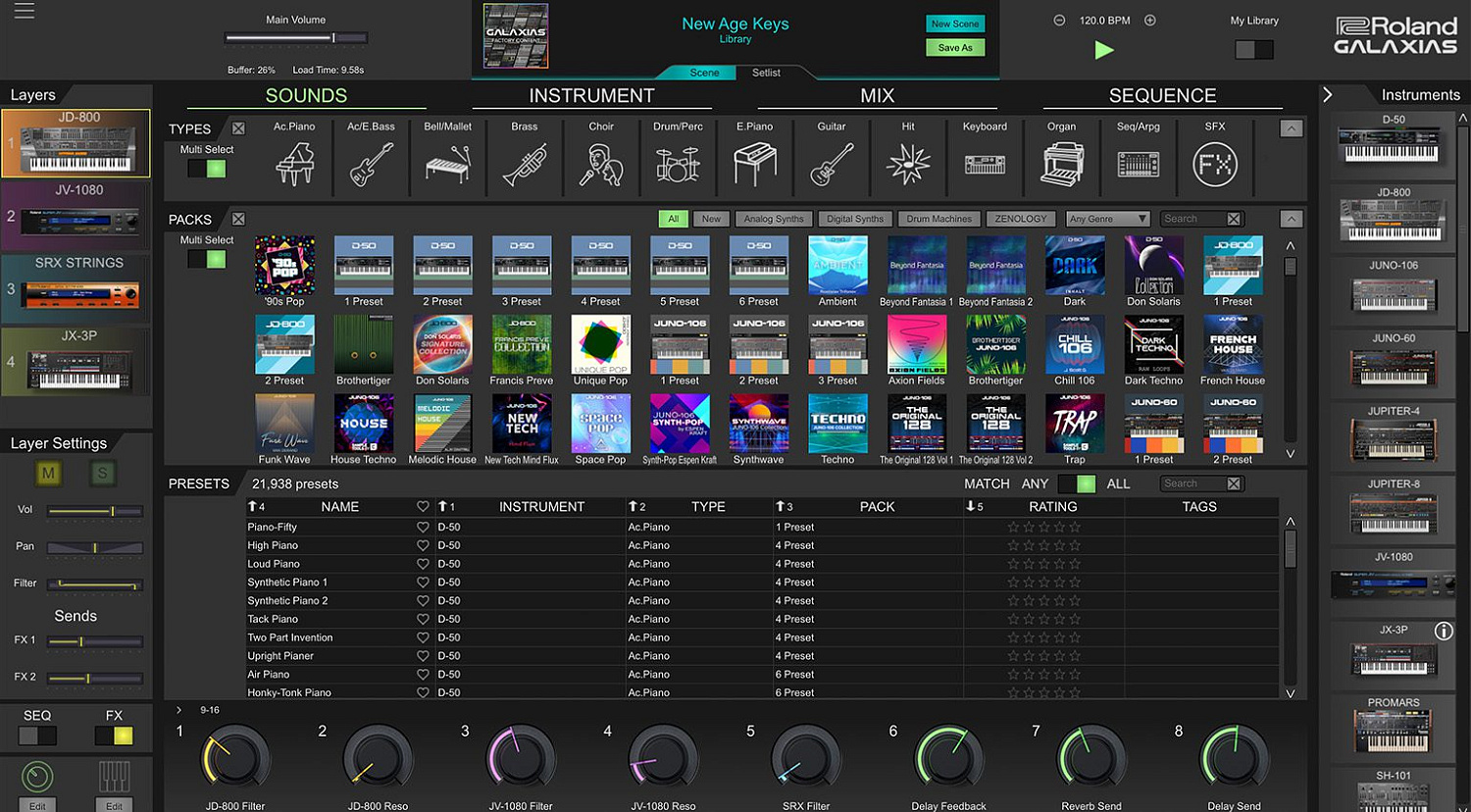Image resolution: width=1471 pixels, height=812 pixels.
Task: Select the Hit burst type icon
Action: 908,165
